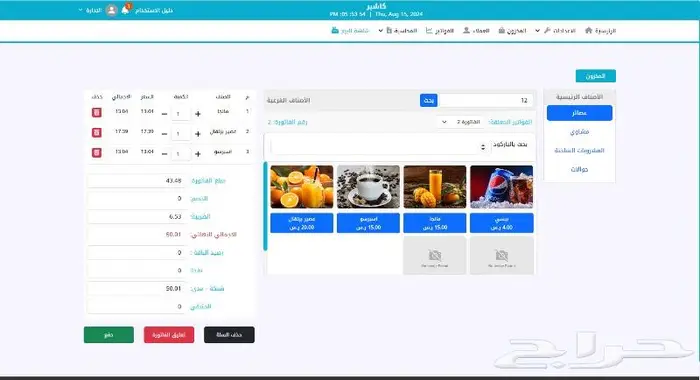Click the tax field showing 6.53

pos(136,217)
